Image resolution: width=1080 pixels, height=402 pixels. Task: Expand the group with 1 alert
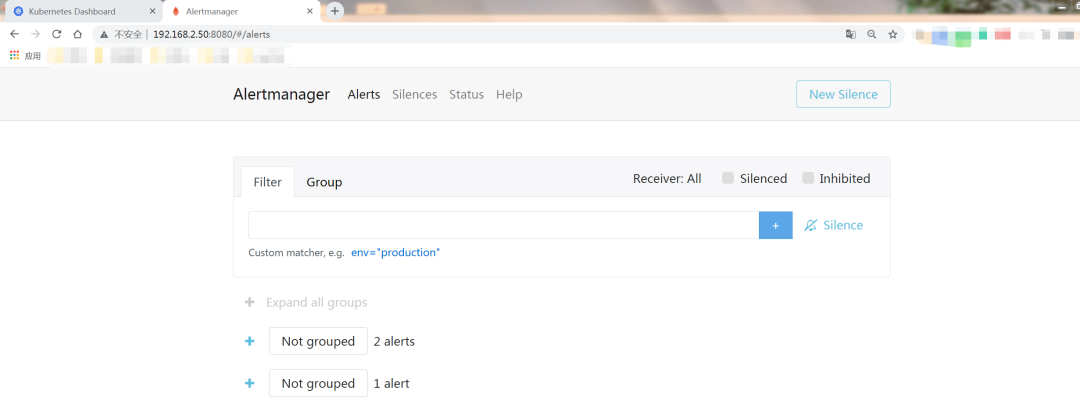(249, 383)
